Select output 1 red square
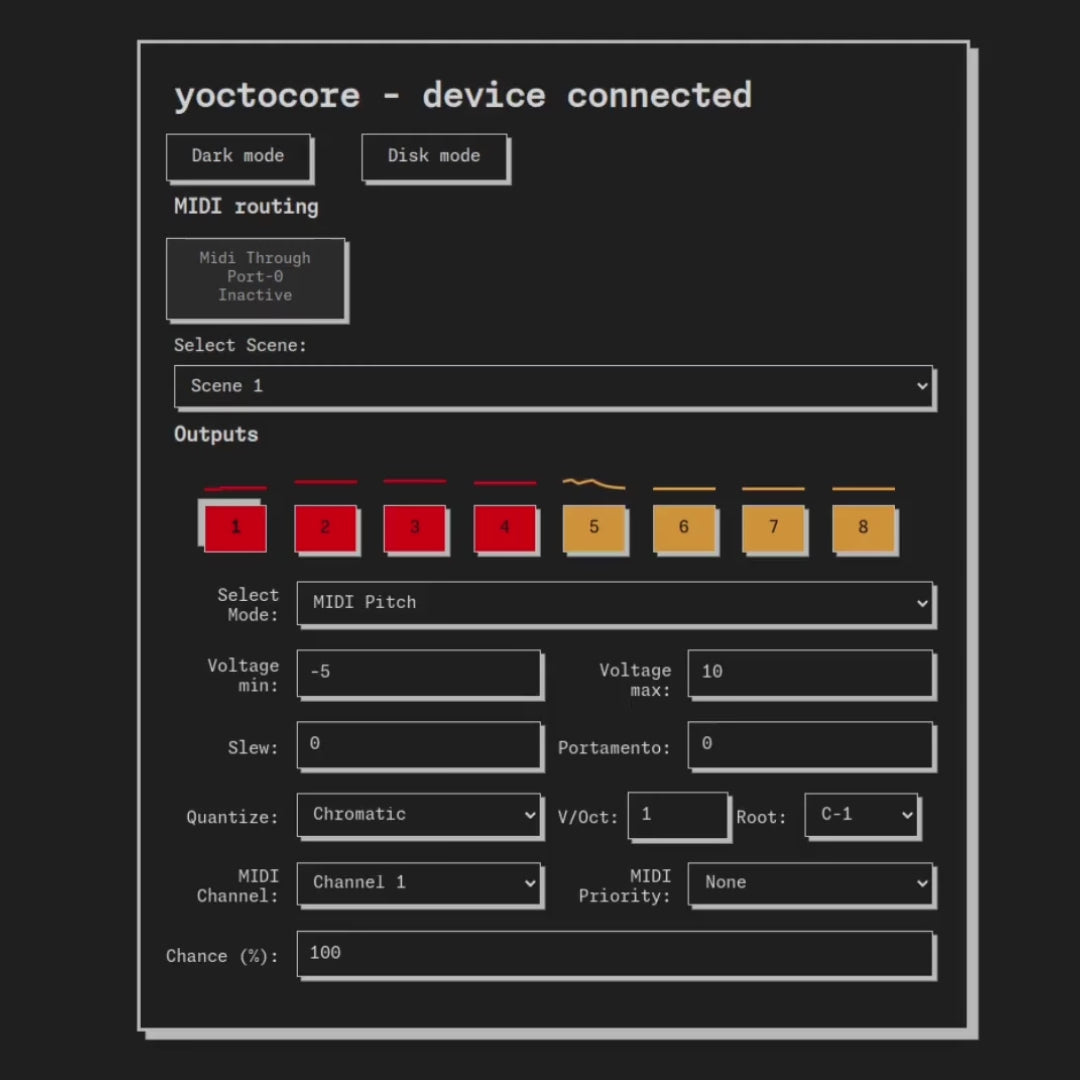 click(235, 527)
